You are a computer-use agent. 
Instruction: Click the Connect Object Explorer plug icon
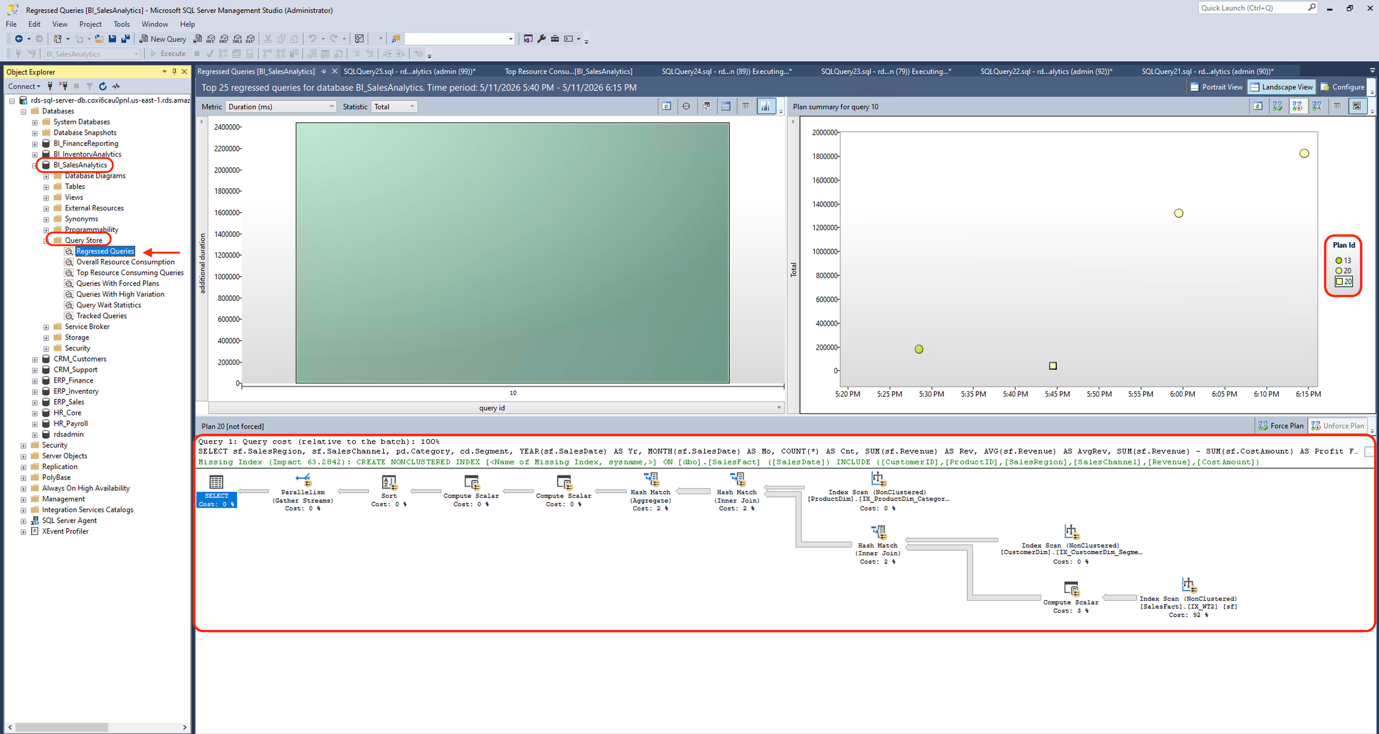pyautogui.click(x=50, y=86)
